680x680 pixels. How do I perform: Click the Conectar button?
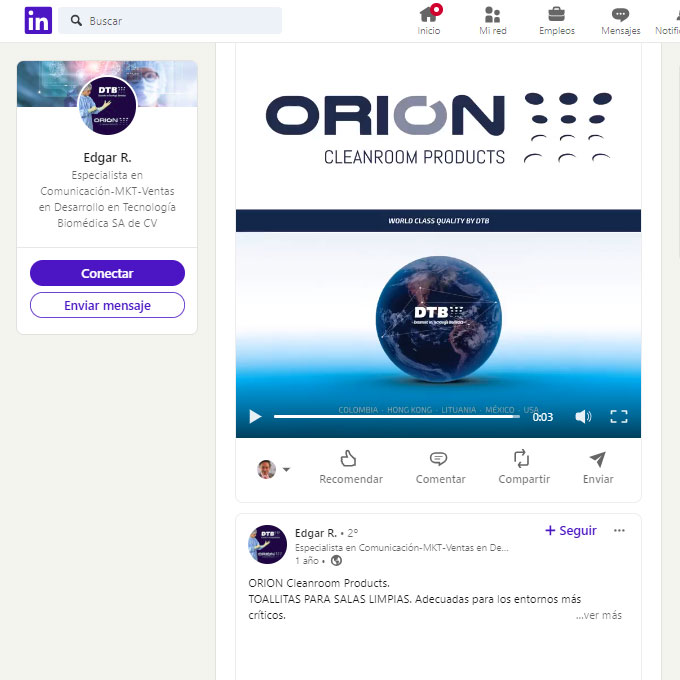pos(107,273)
